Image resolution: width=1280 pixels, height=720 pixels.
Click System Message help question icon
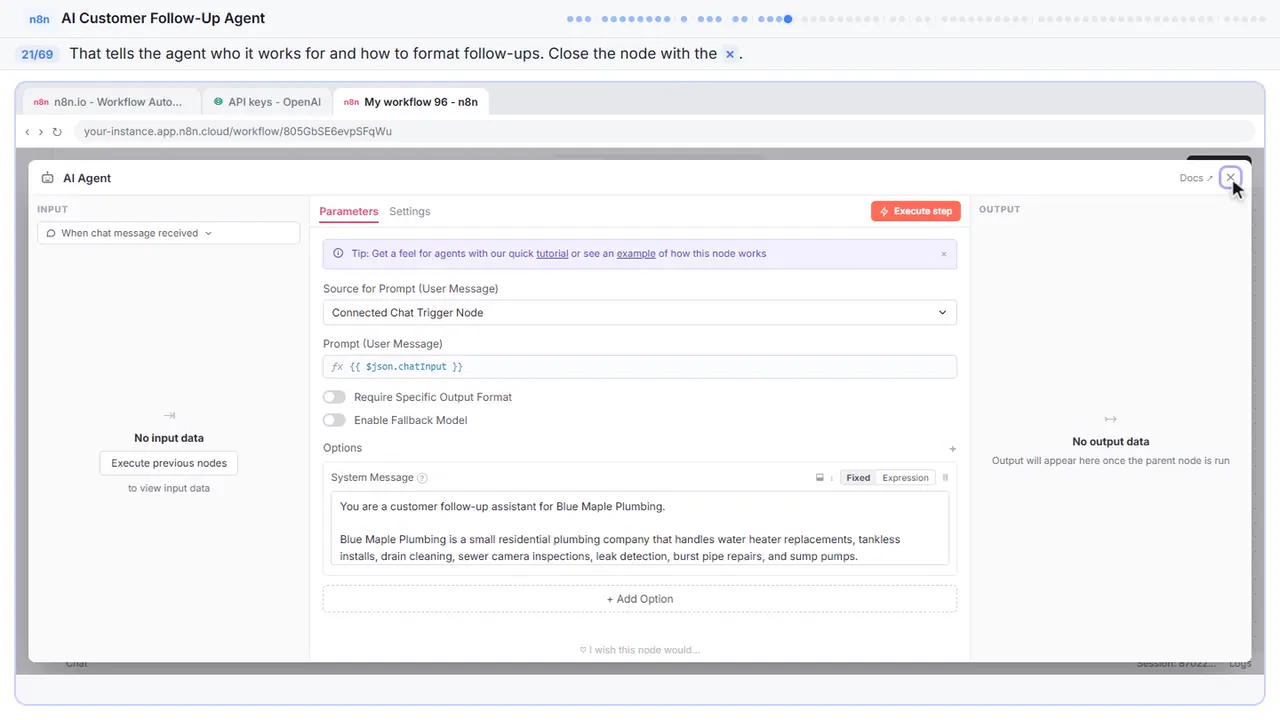pos(422,478)
